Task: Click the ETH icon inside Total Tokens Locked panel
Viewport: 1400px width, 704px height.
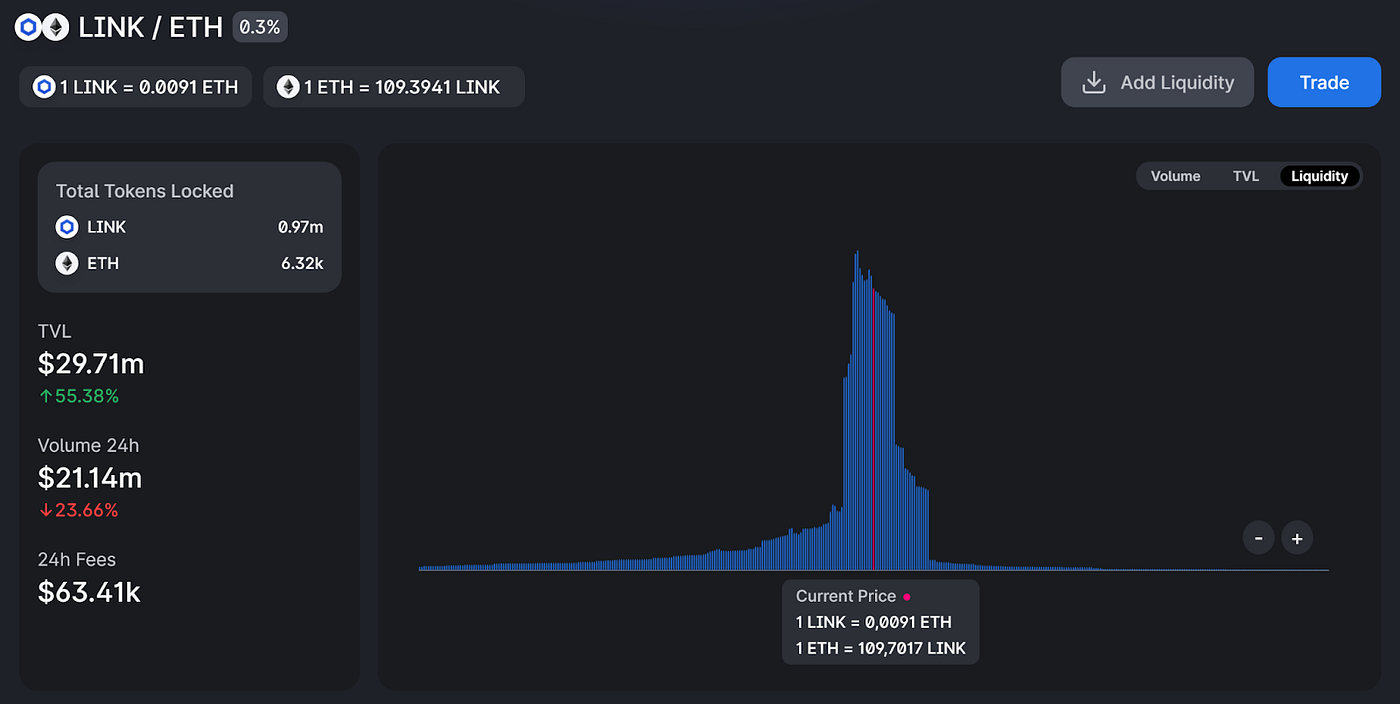Action: coord(66,263)
